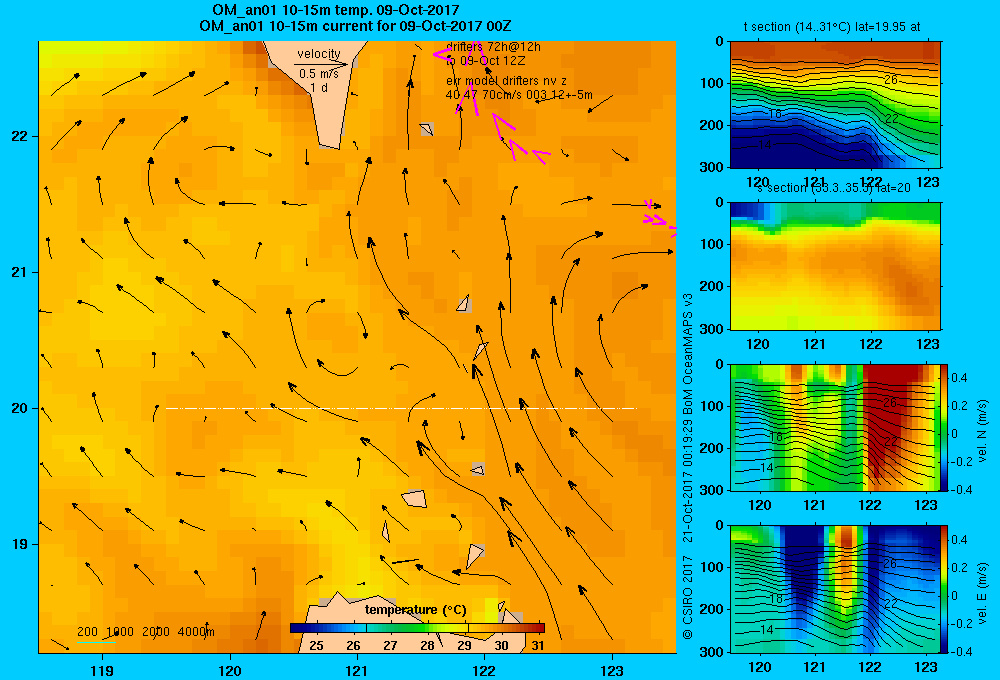Click the vertical '© CSIRO 2017 BoM OceanMAPS v3' credit text
The height and width of the screenshot is (680, 1000).
(688, 466)
